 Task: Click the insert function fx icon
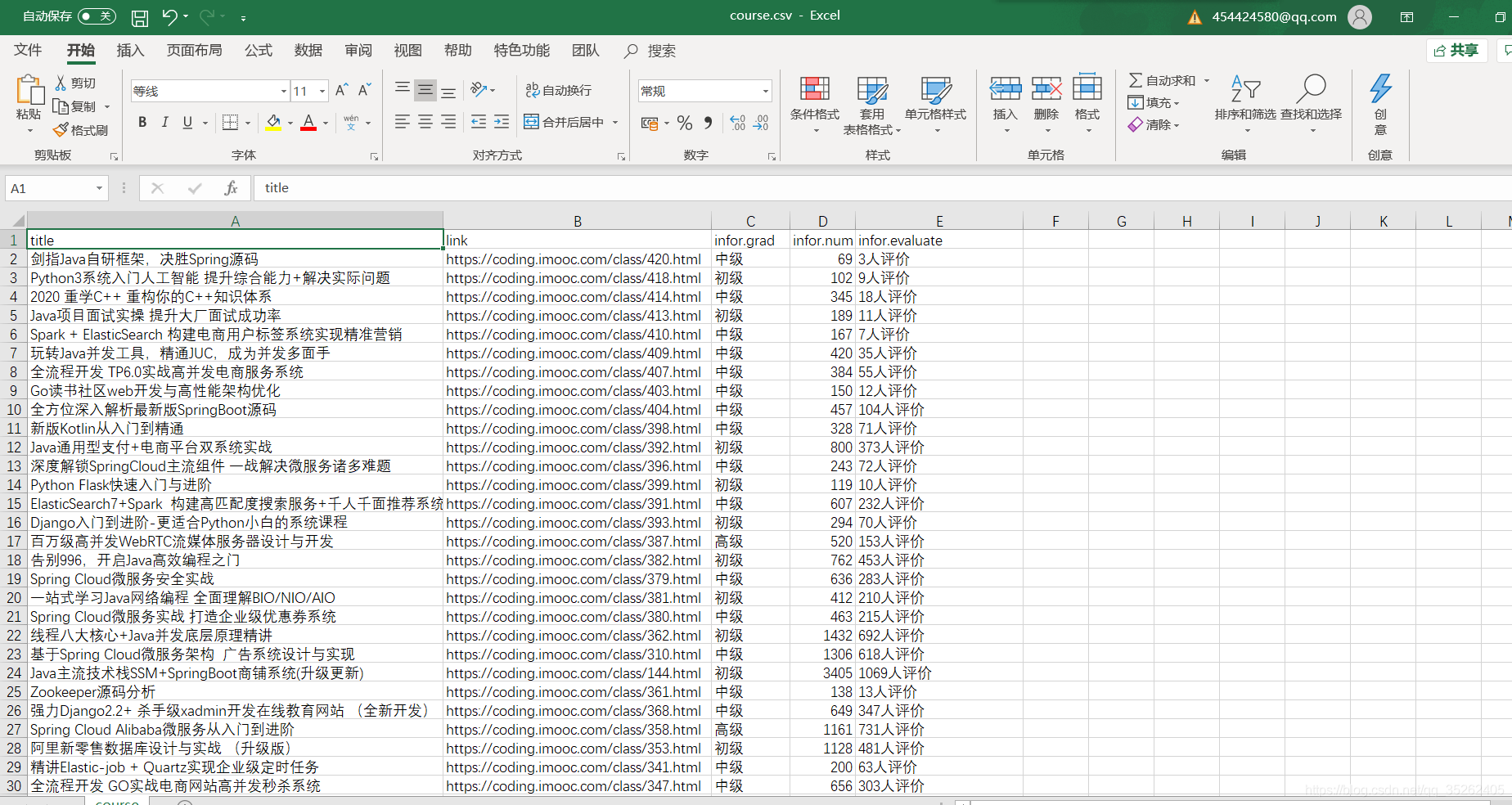coord(231,188)
